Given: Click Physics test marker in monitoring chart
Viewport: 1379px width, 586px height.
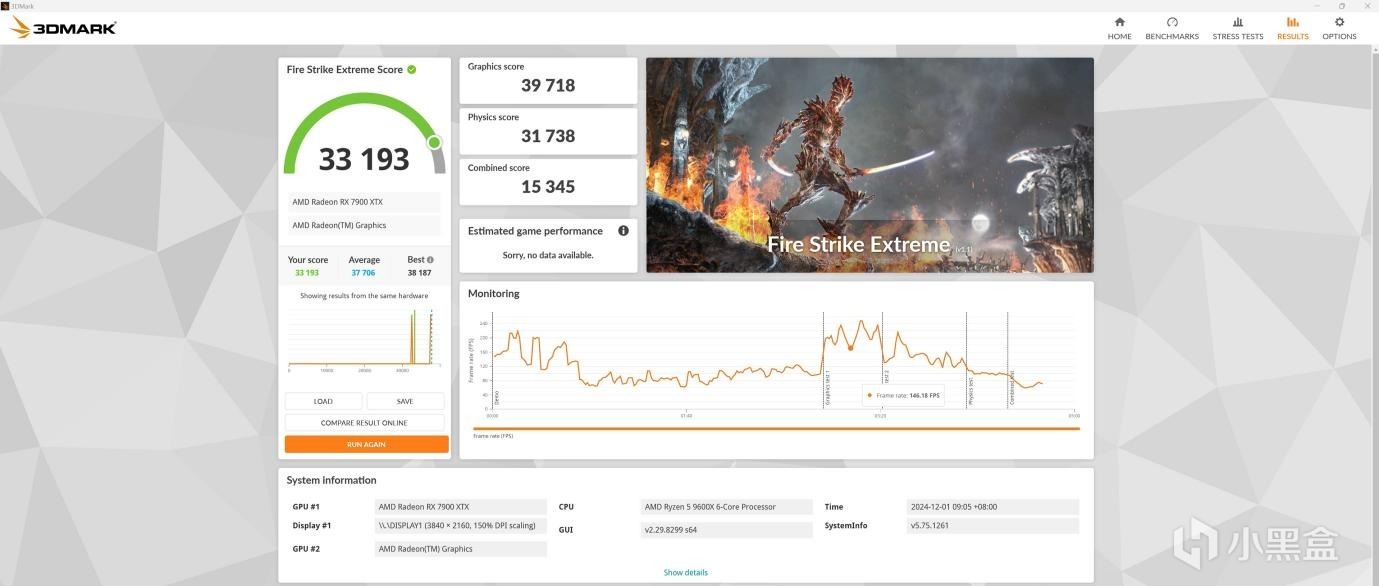Looking at the screenshot, I should 970,389.
